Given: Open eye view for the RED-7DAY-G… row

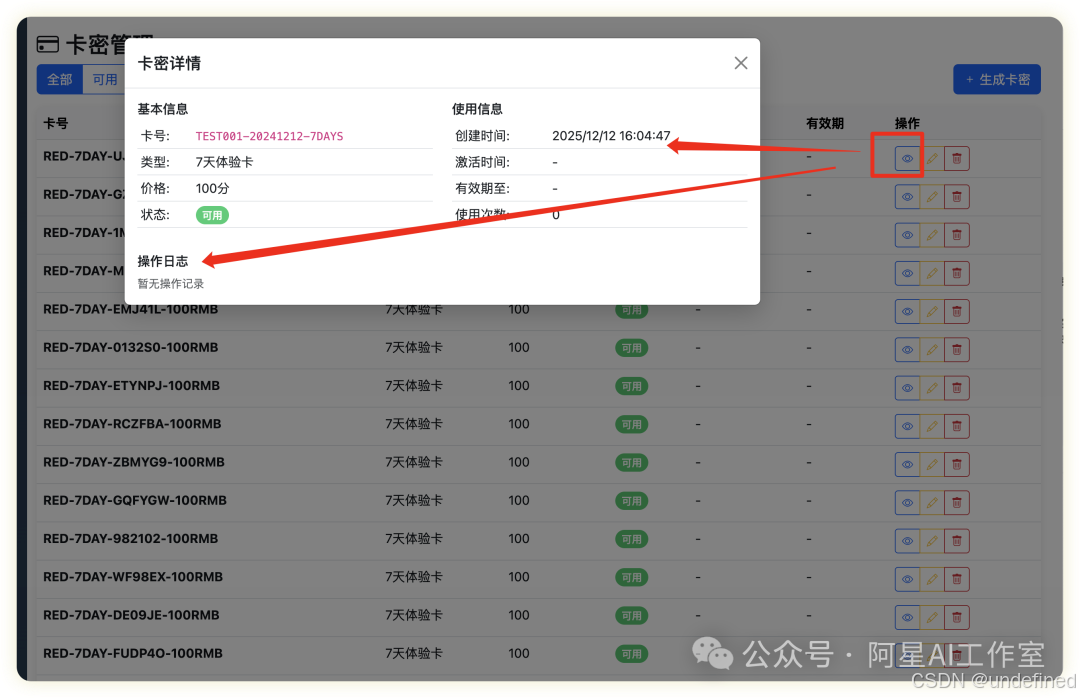Looking at the screenshot, I should coord(907,197).
